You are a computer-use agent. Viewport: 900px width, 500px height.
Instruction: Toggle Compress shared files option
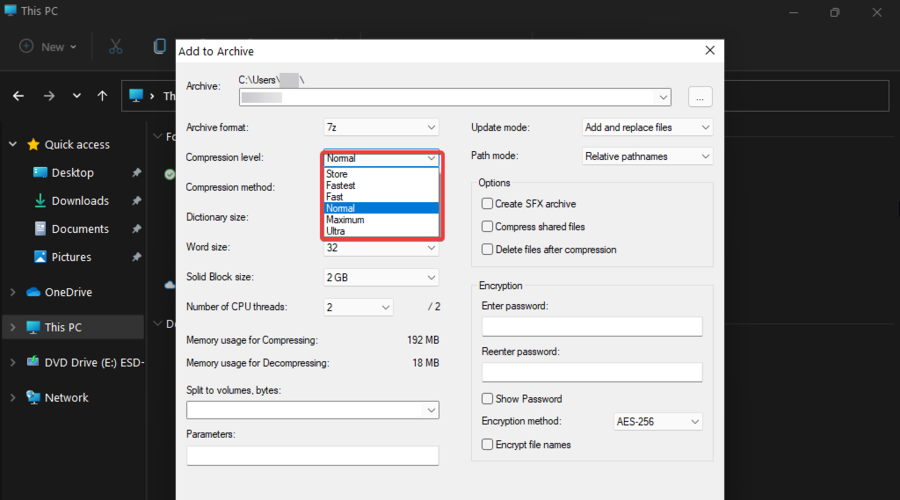click(488, 227)
